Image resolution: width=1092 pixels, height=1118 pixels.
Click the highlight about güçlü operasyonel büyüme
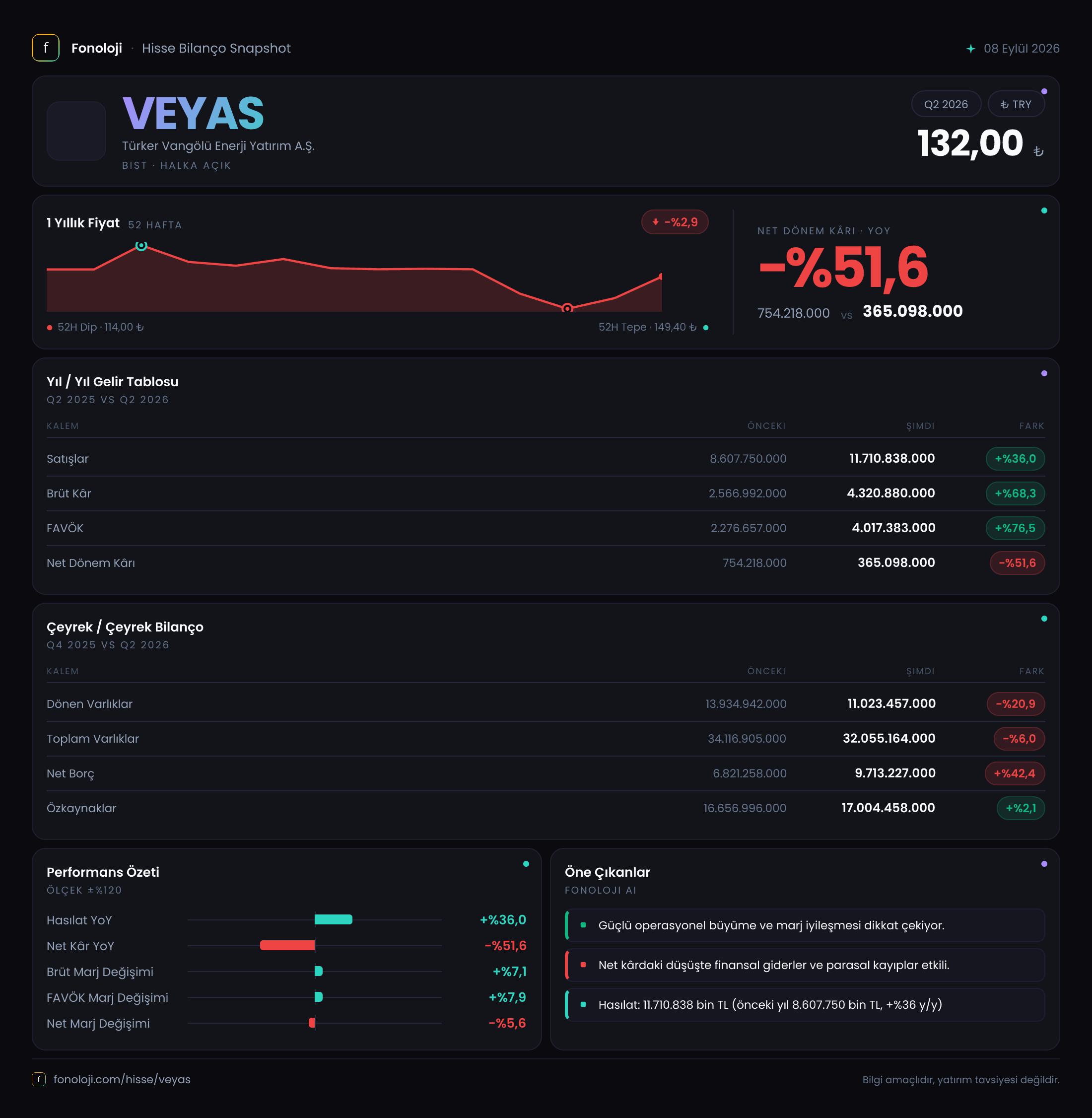(805, 925)
